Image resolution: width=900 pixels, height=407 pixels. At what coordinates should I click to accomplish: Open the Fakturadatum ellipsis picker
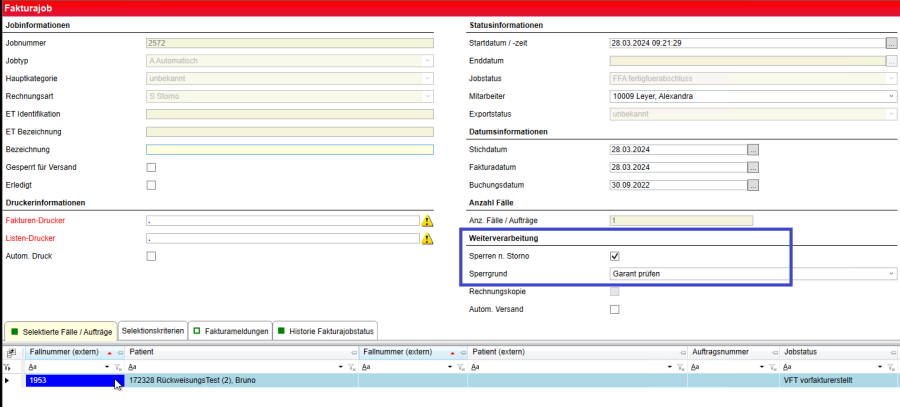[x=753, y=167]
